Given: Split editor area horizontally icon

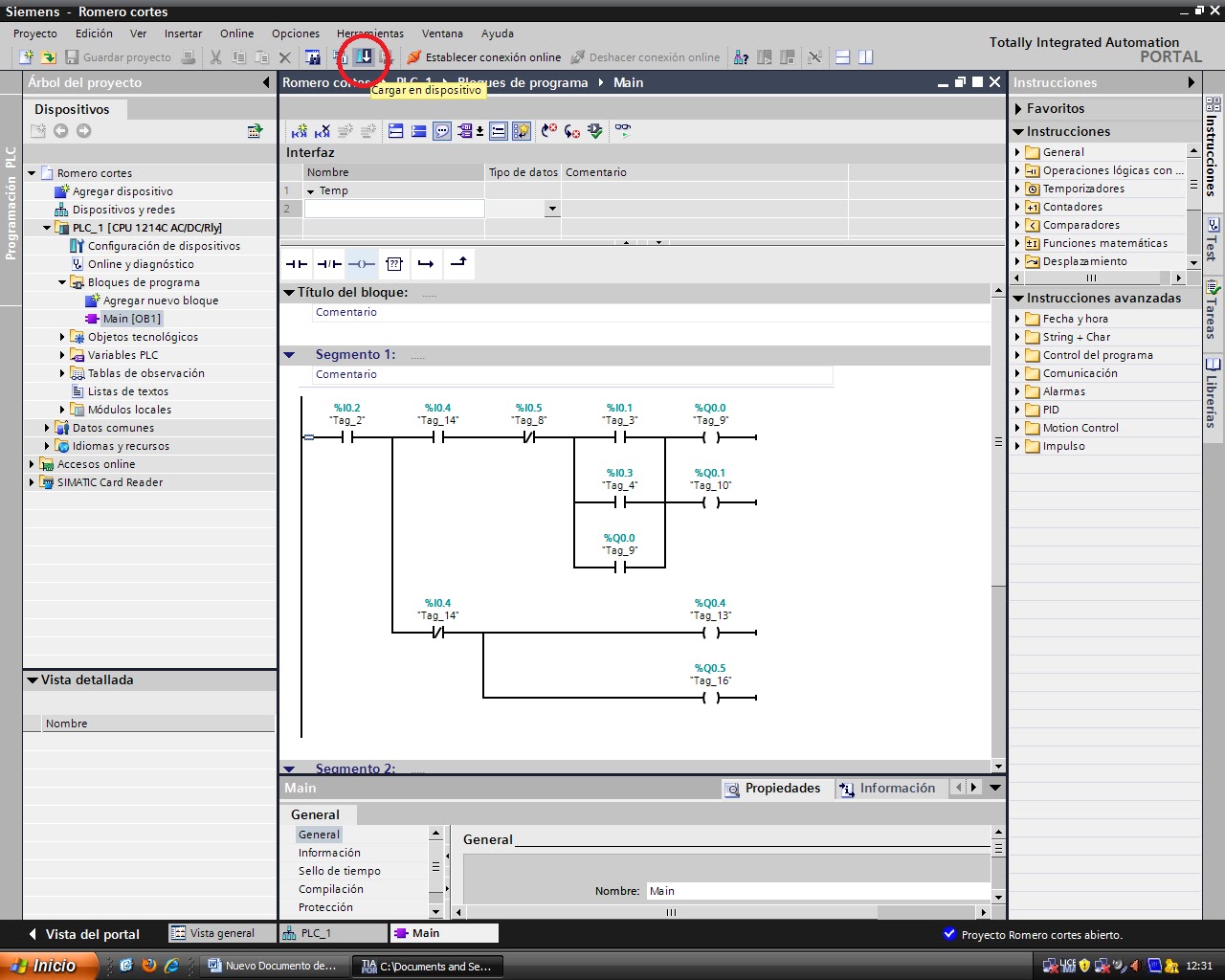Looking at the screenshot, I should coord(842,57).
